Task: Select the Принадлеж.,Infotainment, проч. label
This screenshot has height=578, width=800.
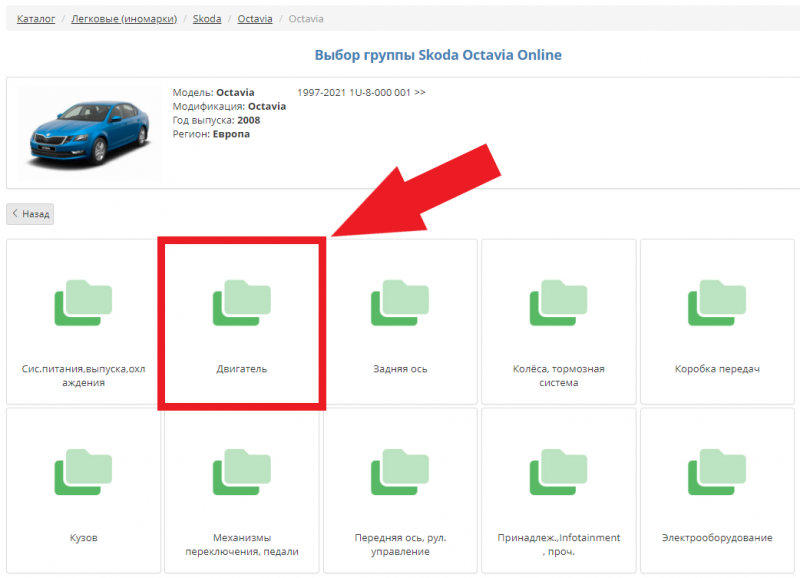Action: 559,544
